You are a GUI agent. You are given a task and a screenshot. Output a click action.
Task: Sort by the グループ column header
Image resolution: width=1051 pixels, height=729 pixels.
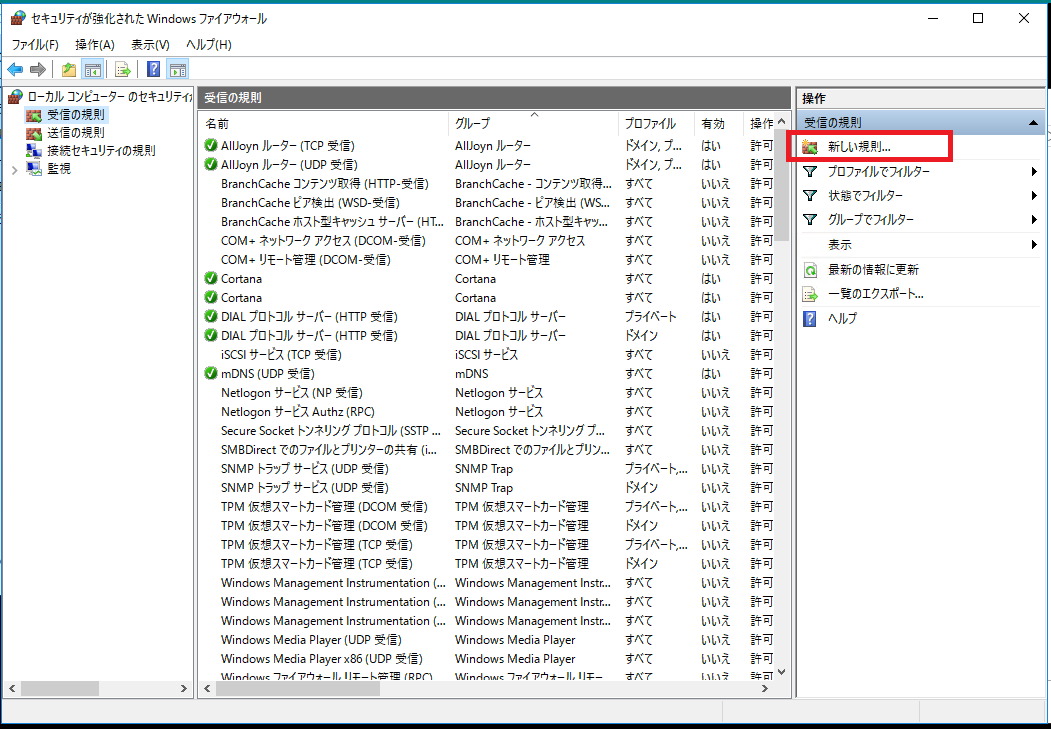(x=533, y=124)
